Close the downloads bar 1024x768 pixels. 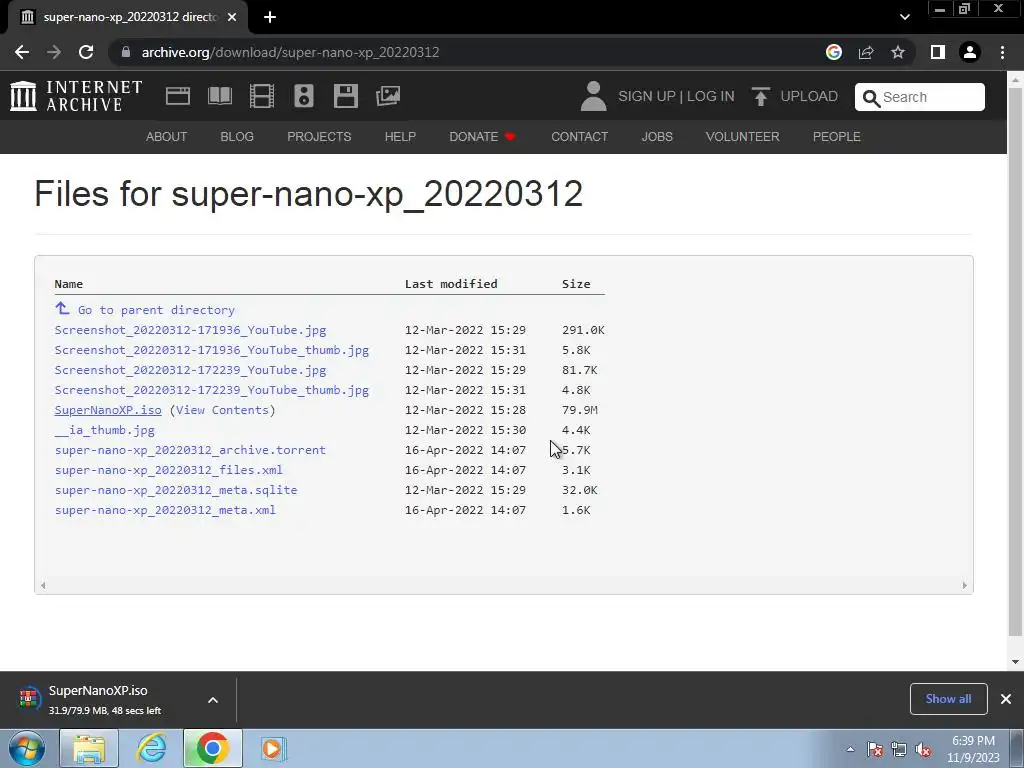pos(1006,699)
